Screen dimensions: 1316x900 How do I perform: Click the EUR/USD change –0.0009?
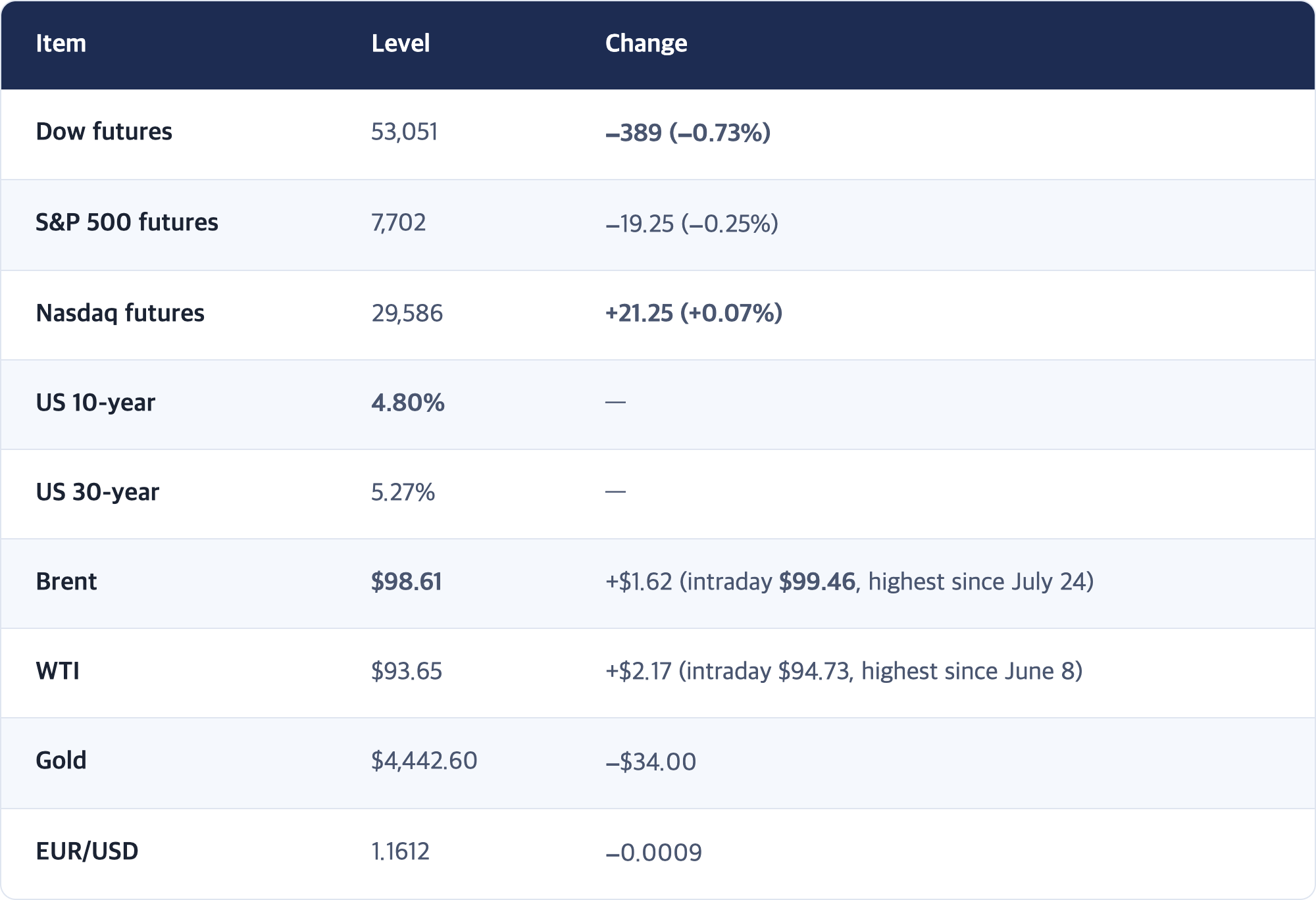[653, 853]
